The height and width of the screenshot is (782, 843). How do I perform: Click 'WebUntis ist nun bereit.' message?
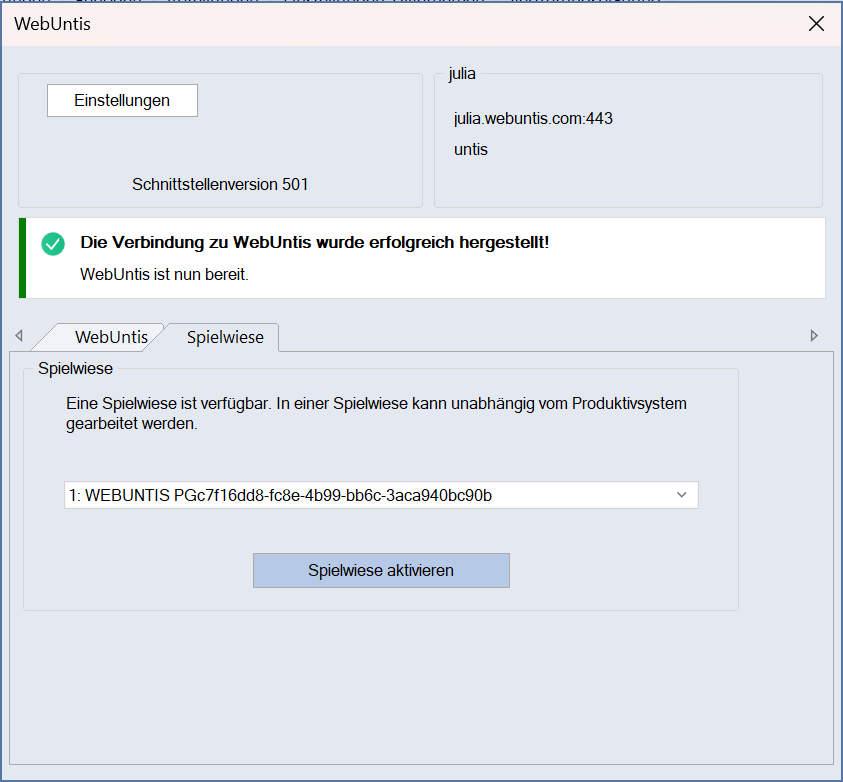tap(164, 275)
